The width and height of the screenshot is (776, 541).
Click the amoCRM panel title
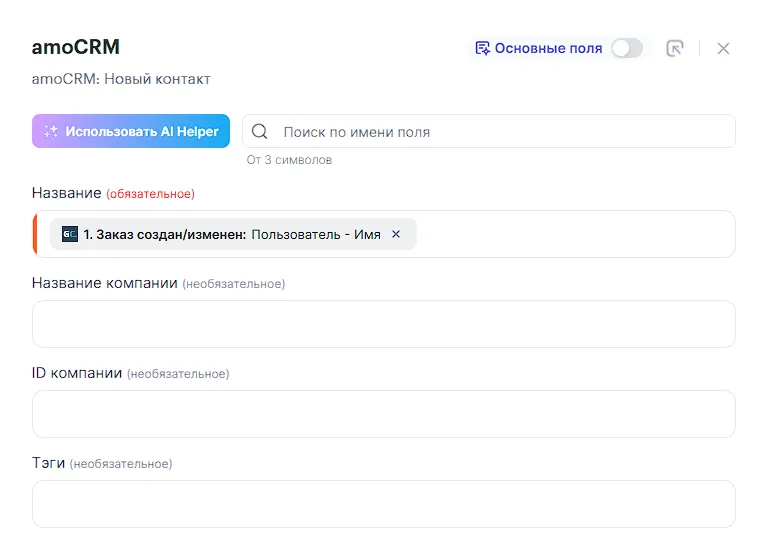76,47
